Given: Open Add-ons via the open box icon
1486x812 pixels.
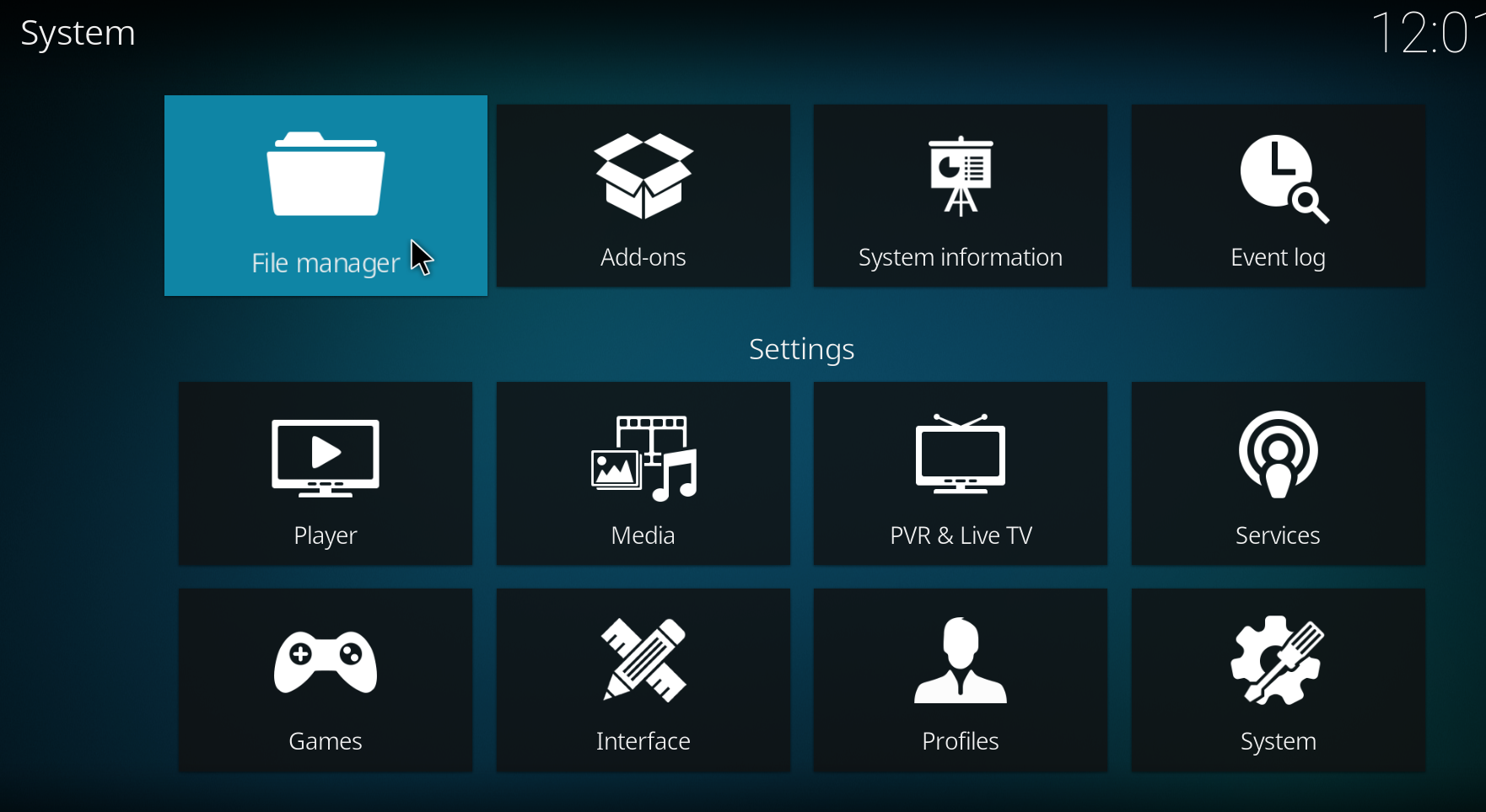Looking at the screenshot, I should (x=643, y=175).
